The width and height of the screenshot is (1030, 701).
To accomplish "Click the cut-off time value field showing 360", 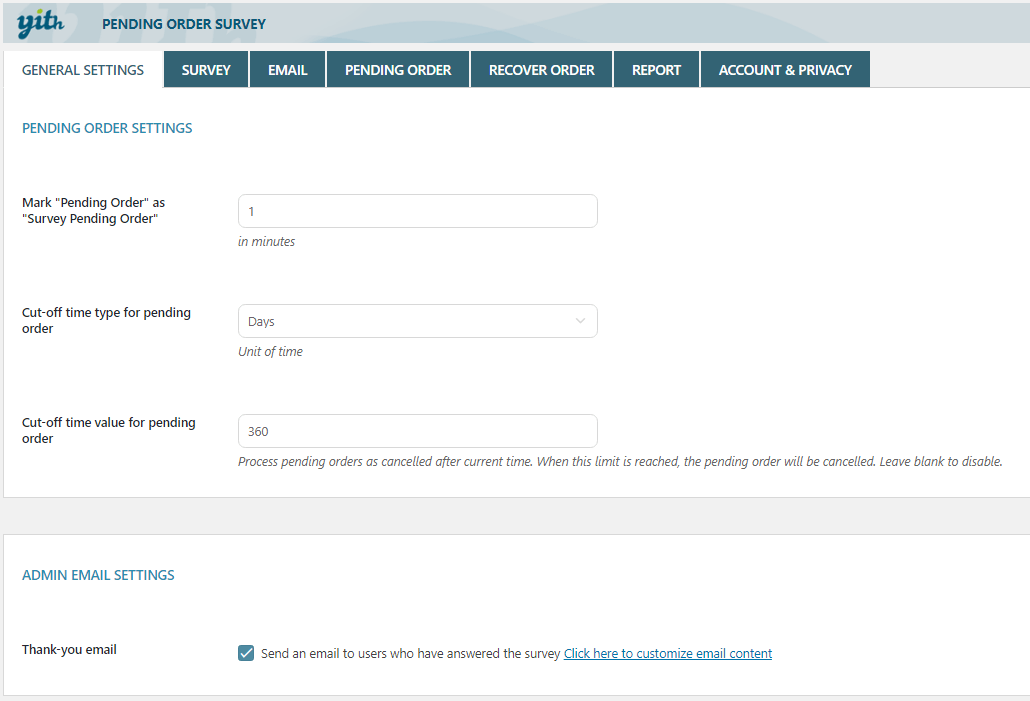I will point(417,431).
